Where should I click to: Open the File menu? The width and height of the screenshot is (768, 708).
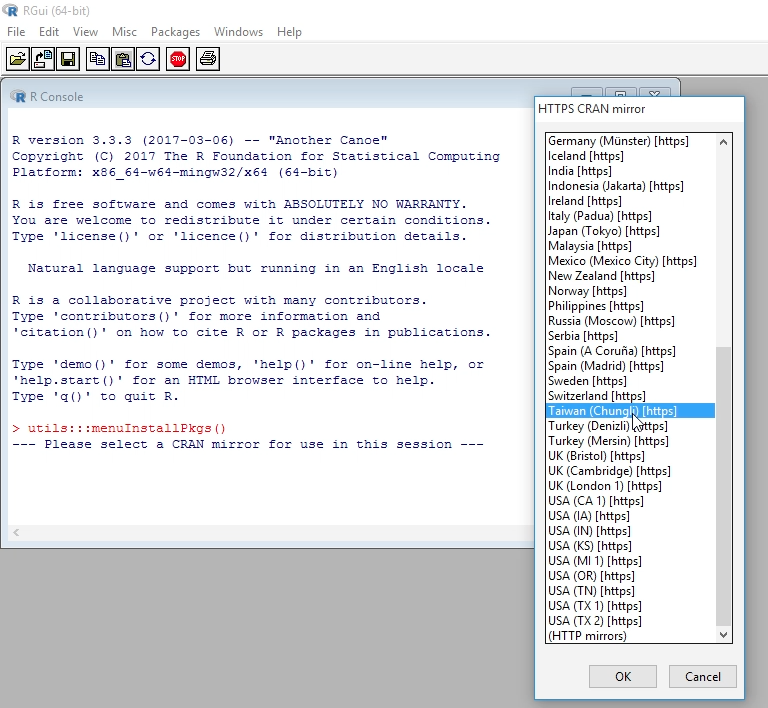tap(16, 32)
